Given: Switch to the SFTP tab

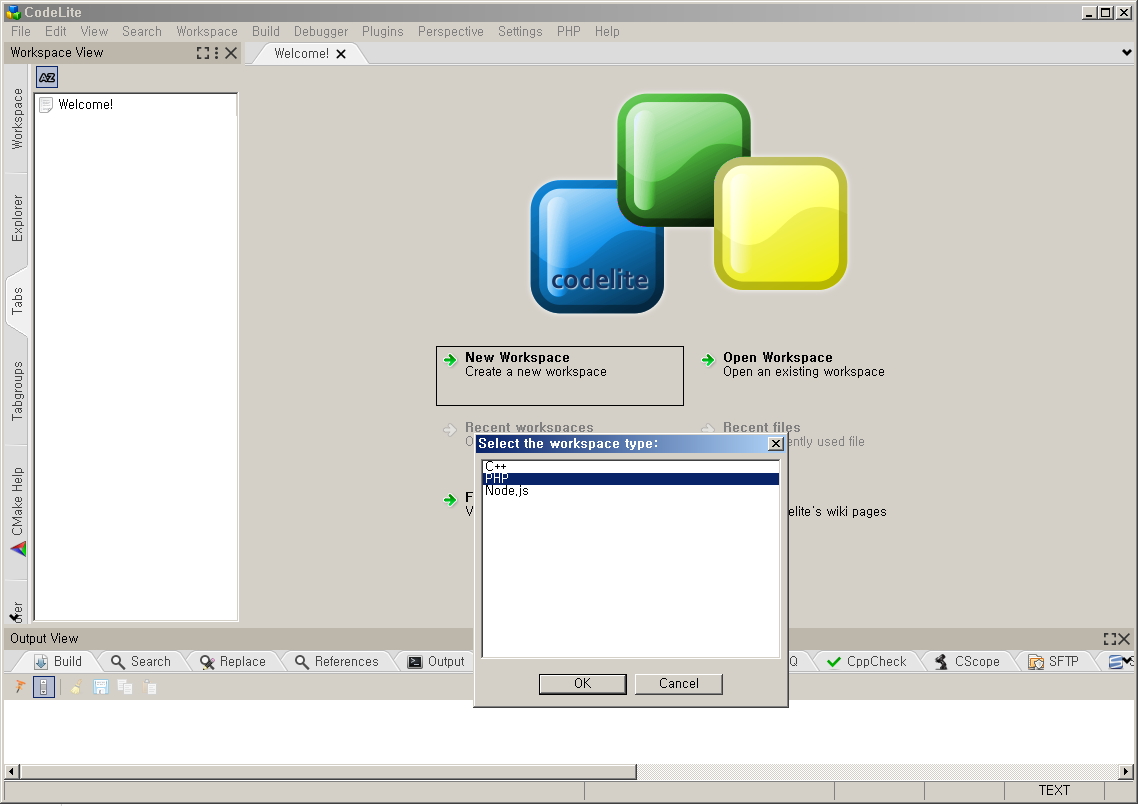Looking at the screenshot, I should point(1054,662).
